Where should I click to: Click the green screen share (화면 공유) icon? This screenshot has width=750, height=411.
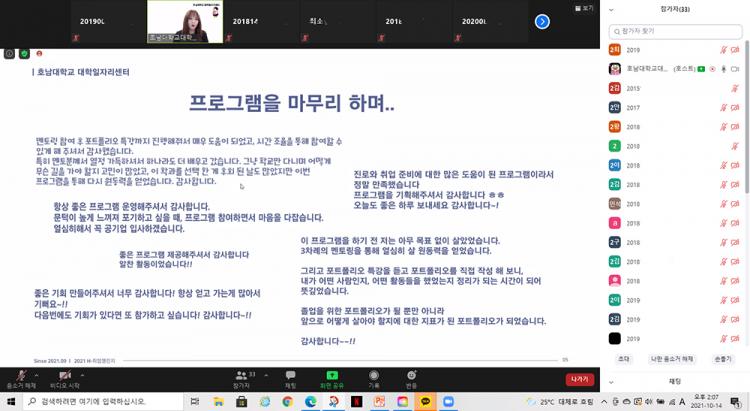point(332,376)
